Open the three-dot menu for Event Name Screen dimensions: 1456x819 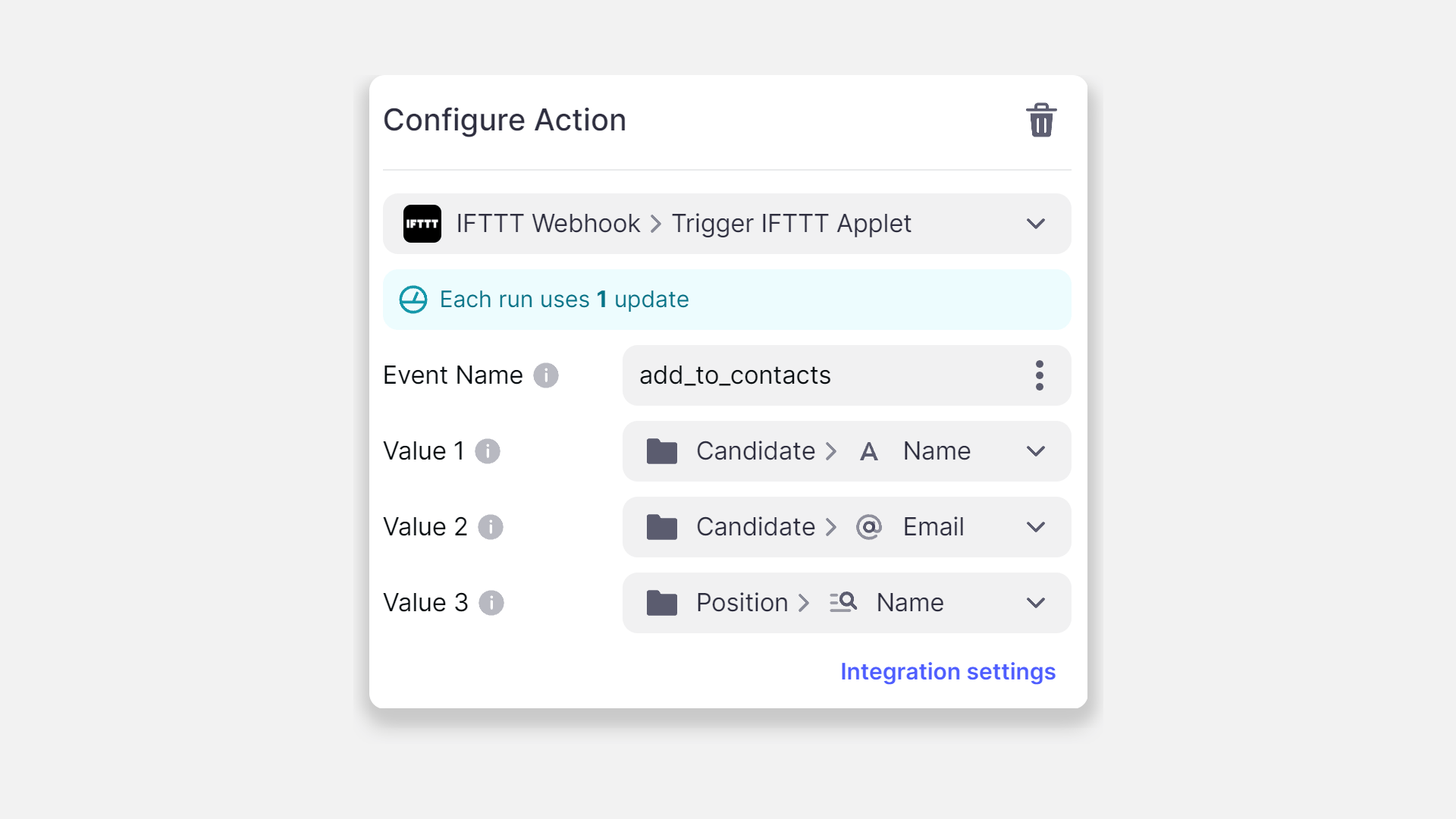click(1040, 375)
